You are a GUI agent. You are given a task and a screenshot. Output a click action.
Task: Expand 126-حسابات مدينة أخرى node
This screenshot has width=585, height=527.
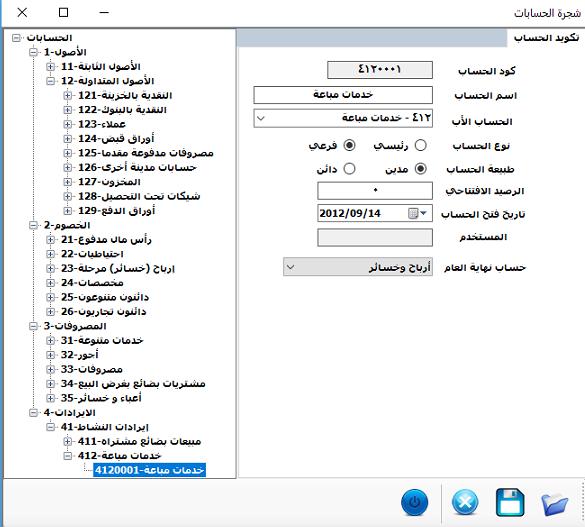(x=68, y=167)
